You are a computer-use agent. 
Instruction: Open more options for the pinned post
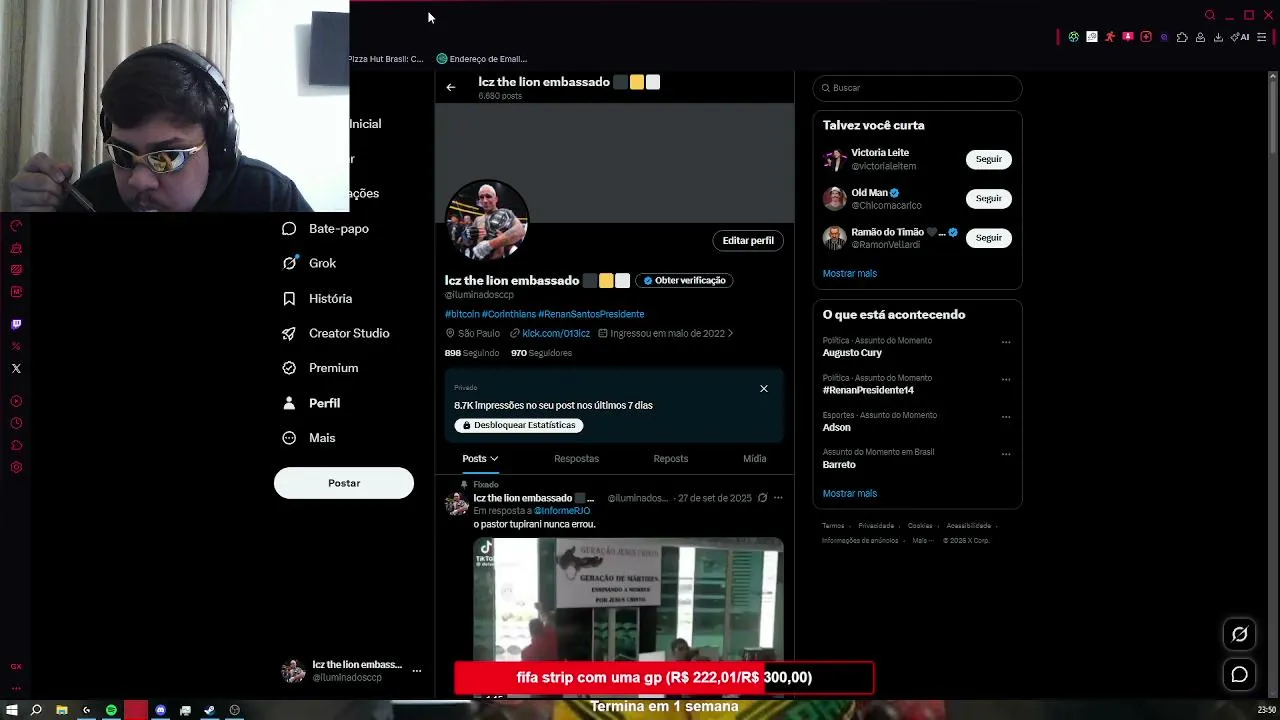tap(778, 498)
